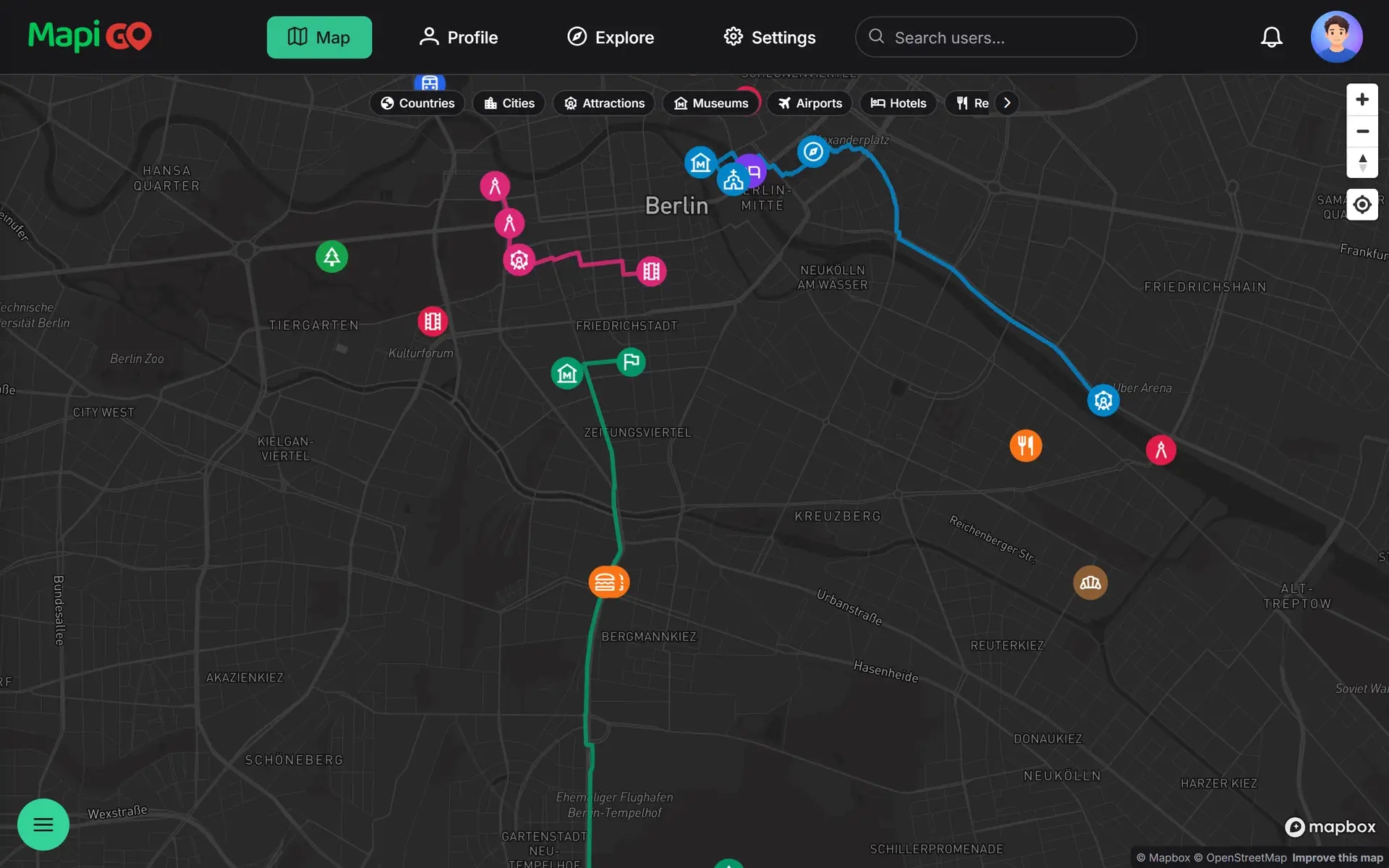Select the blue ferris wheel marker near Uber Arena
This screenshot has width=1389, height=868.
click(1103, 400)
